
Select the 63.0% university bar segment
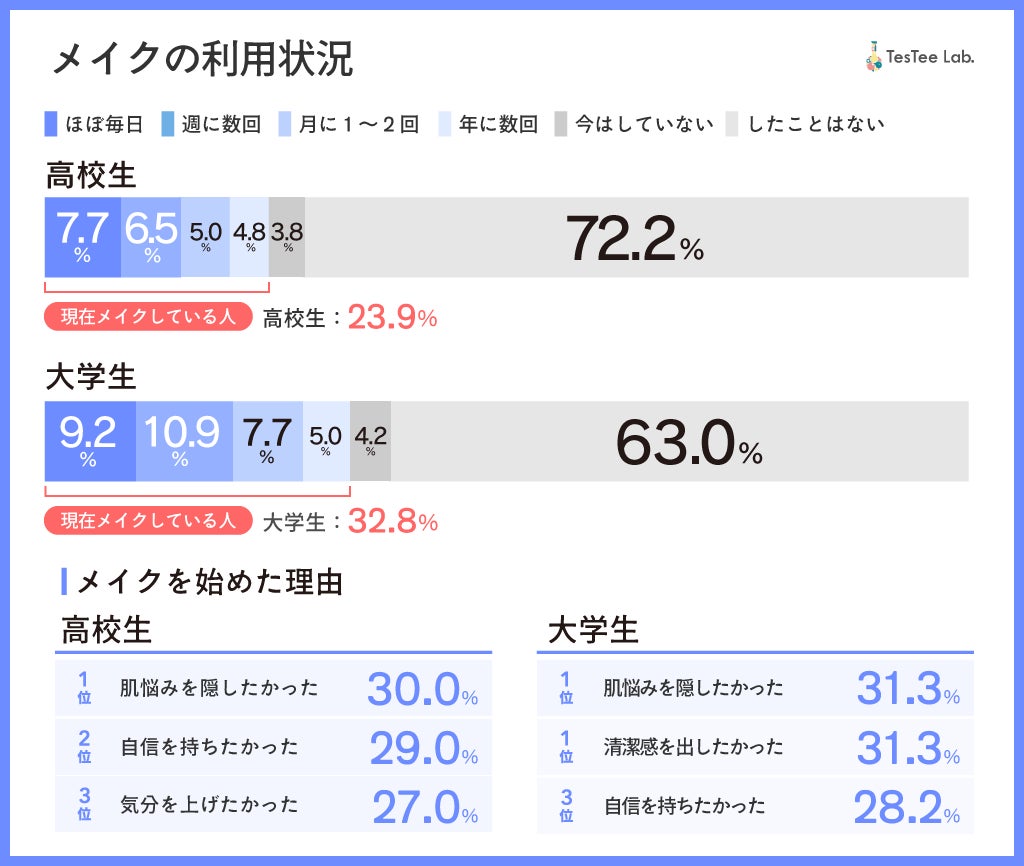680,441
